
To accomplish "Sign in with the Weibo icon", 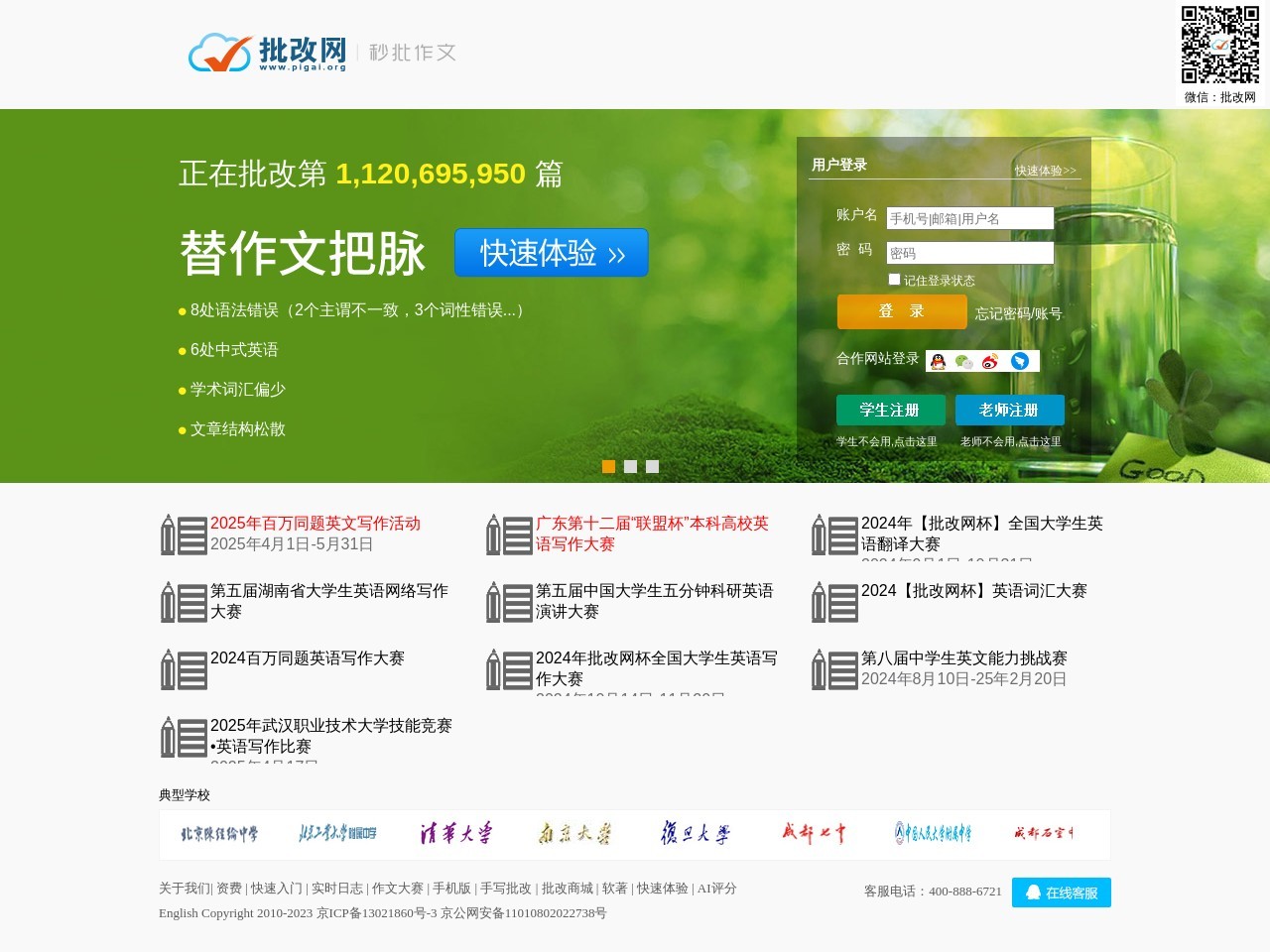I will coord(988,360).
